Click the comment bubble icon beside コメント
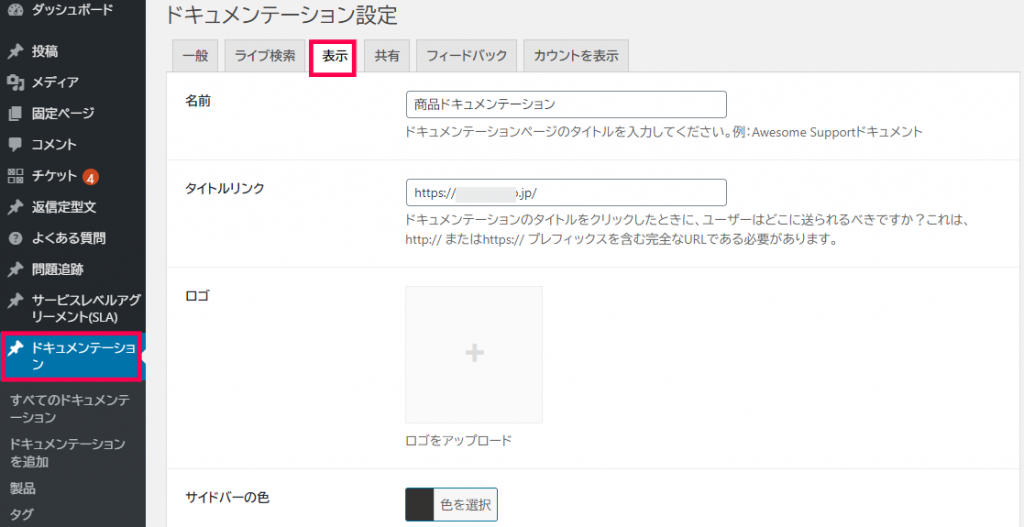This screenshot has height=527, width=1024. tap(15, 145)
